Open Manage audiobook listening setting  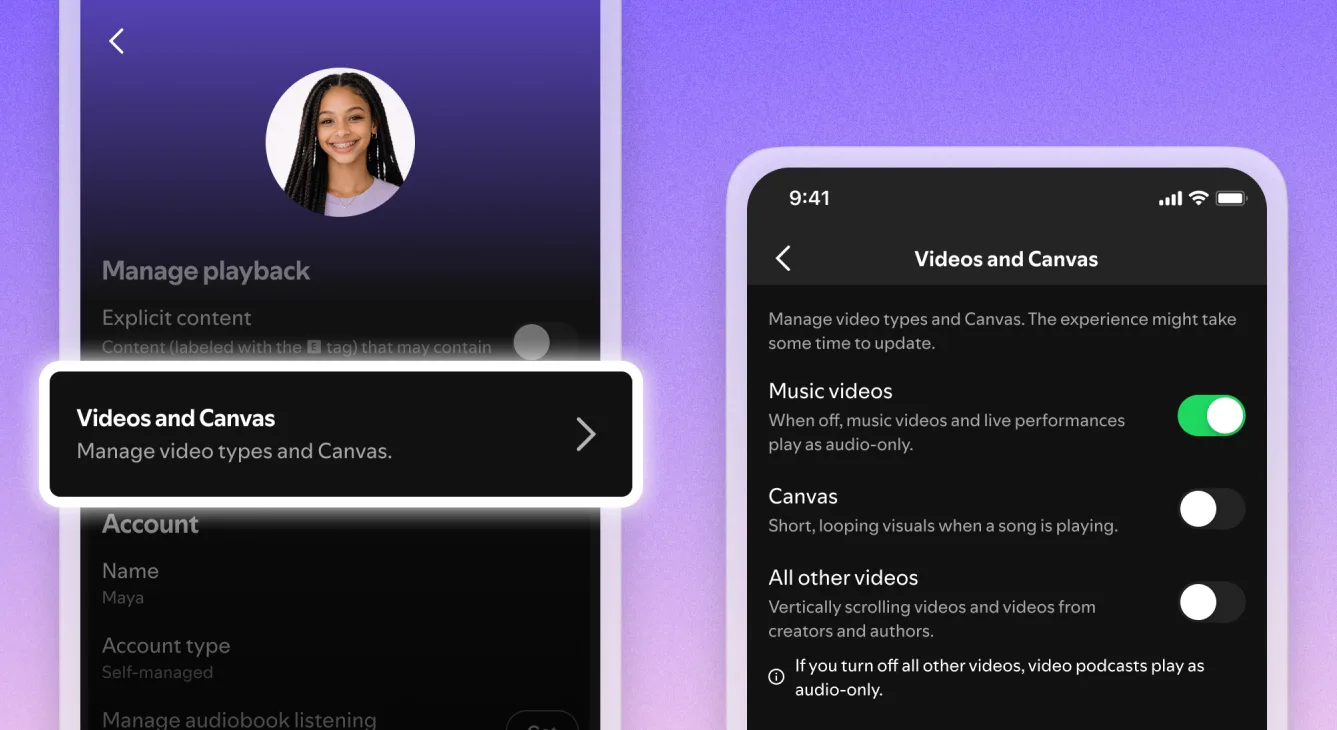tap(239, 719)
